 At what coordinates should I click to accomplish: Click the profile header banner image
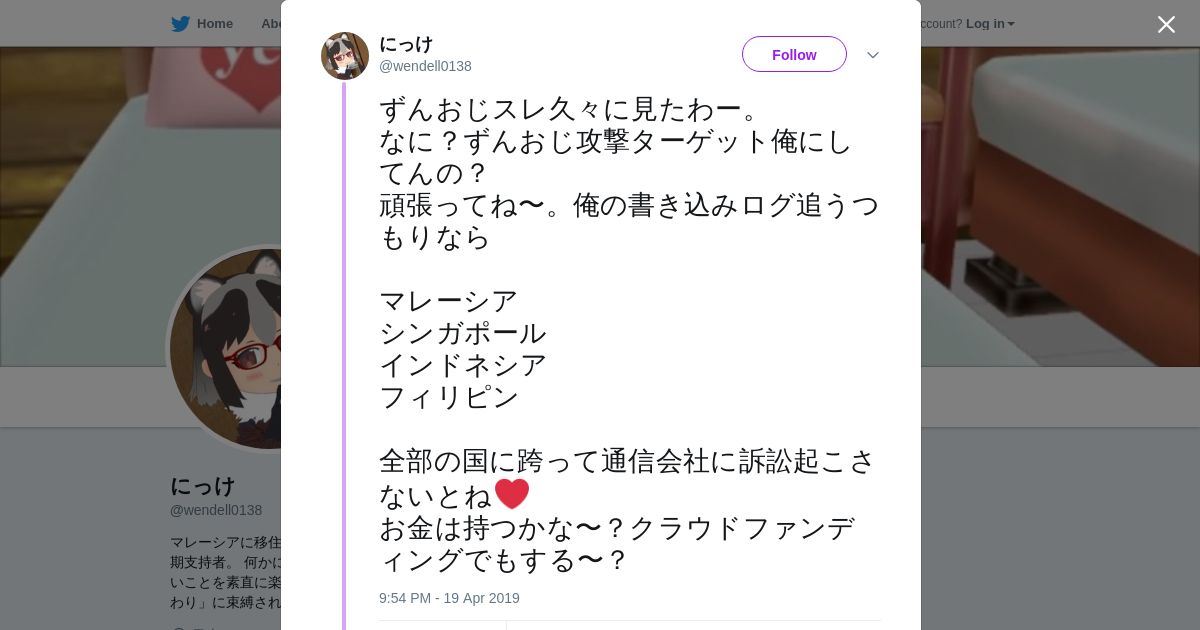coord(1050,200)
